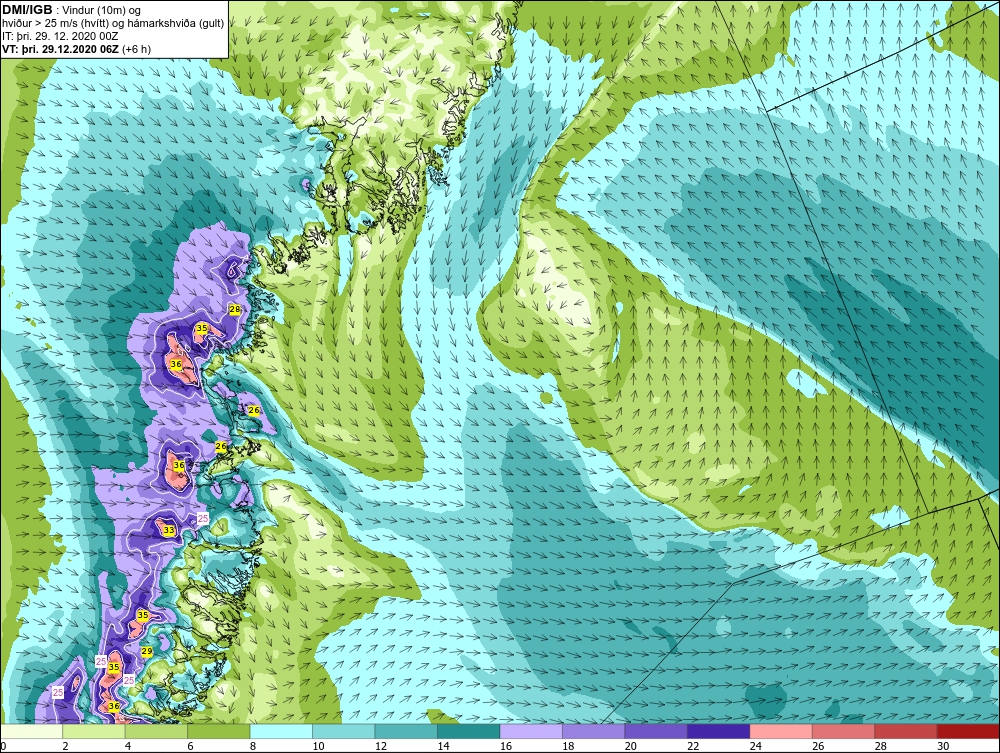The width and height of the screenshot is (1000, 753).
Task: Pick the pale cyan 8–10 m/s legend swatch
Action: (x=281, y=731)
